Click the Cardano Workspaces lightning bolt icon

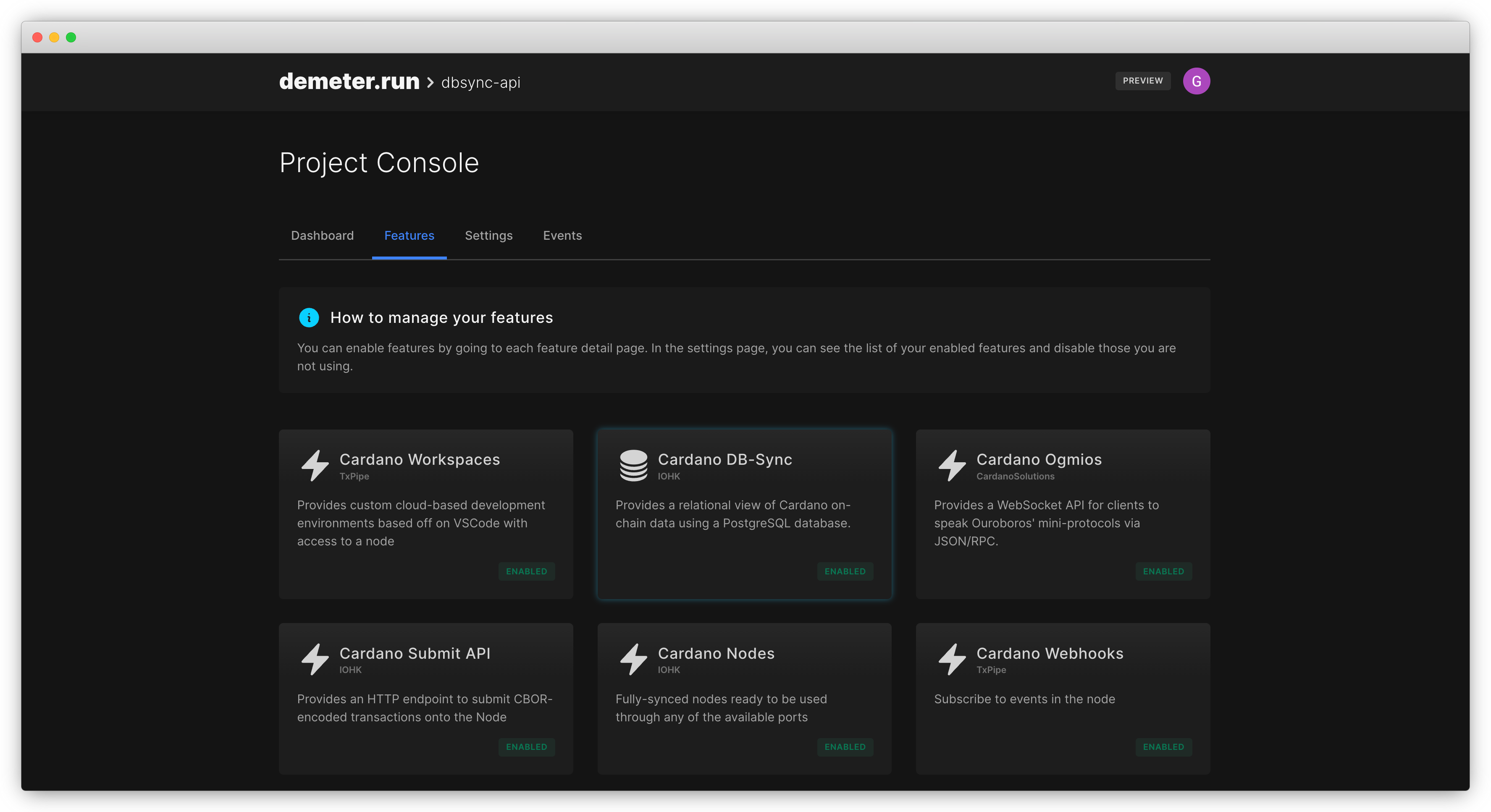[315, 465]
